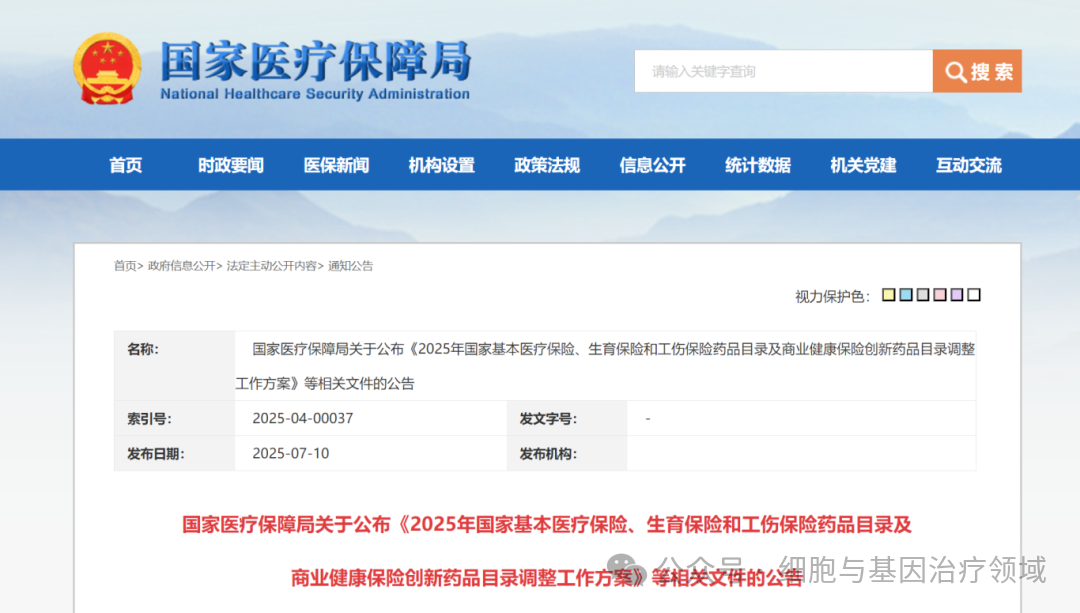Click the 通知公告 breadcrumb link
This screenshot has height=613, width=1080.
coord(351,266)
